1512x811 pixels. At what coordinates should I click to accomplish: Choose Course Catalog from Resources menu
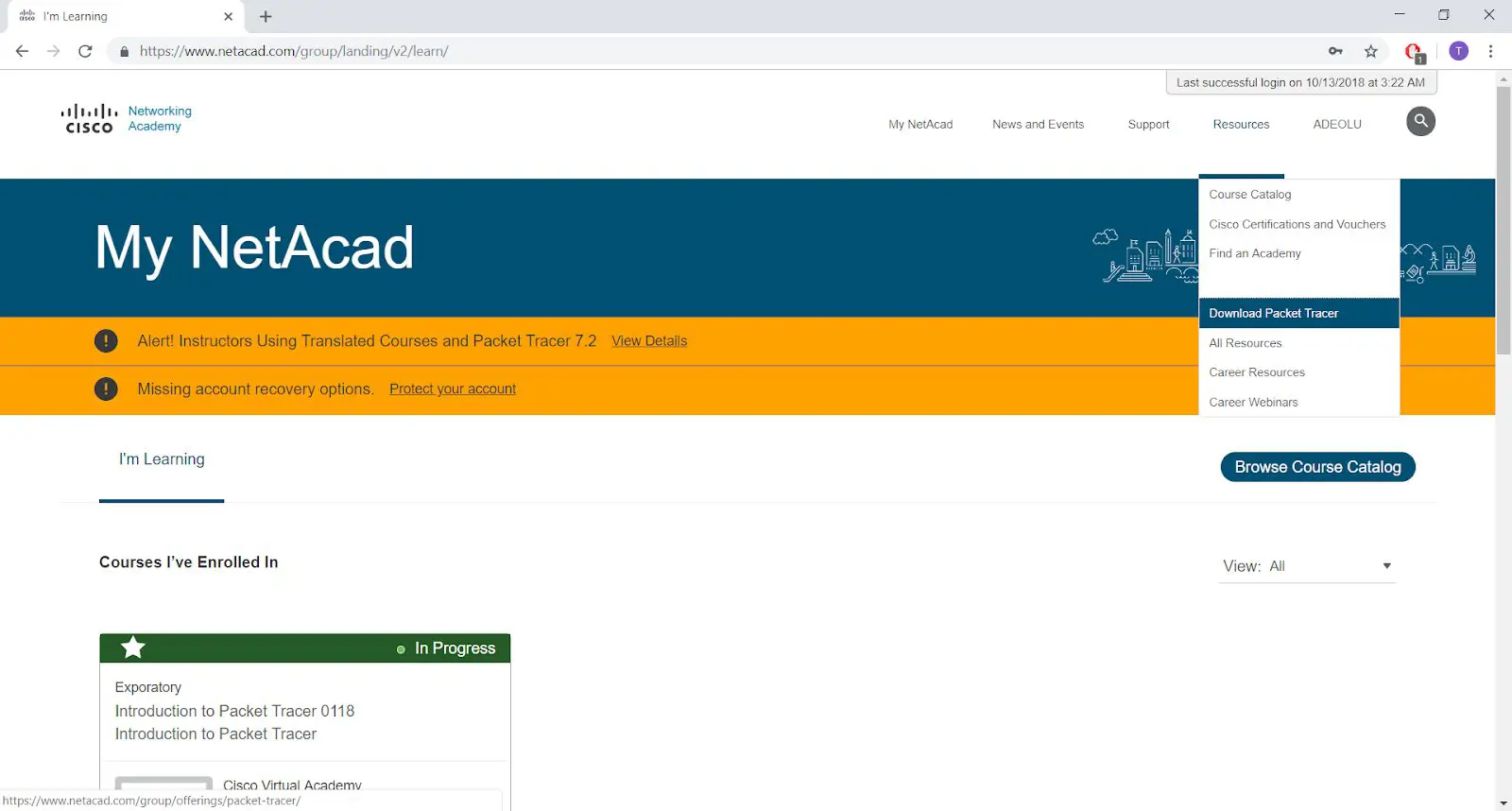coord(1249,195)
